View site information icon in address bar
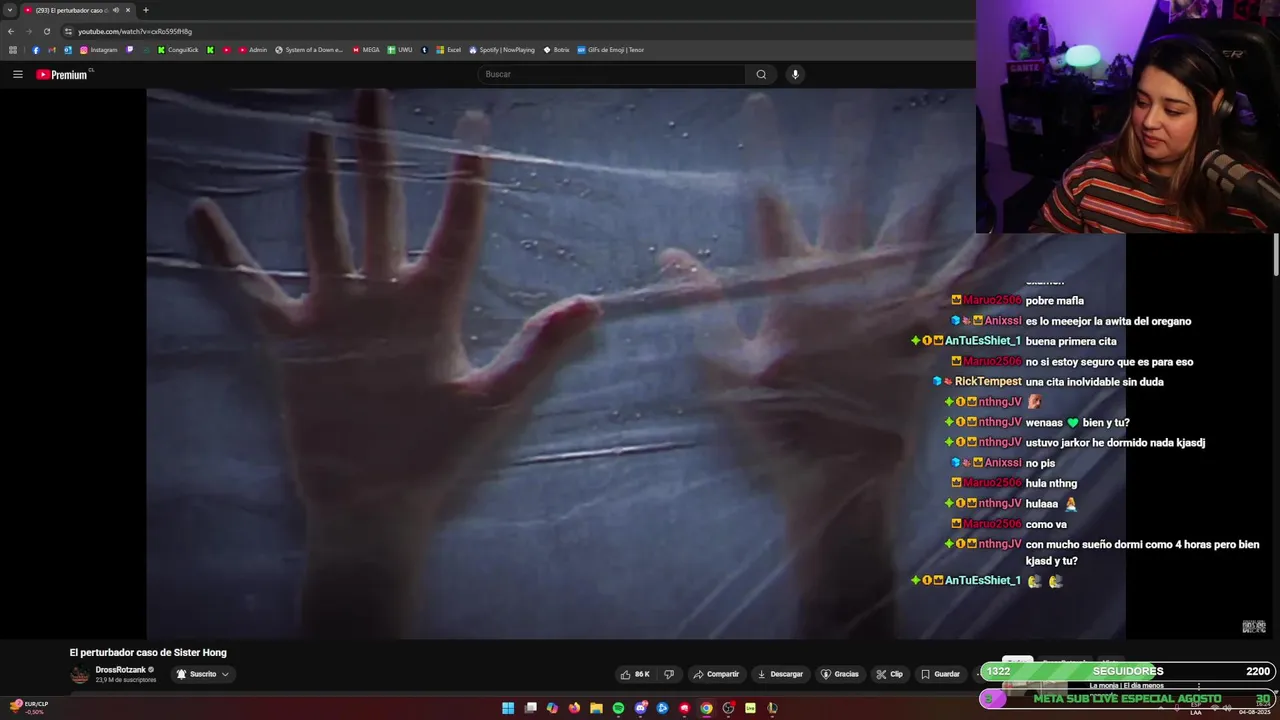Screen dimensions: 1280x720 [68, 31]
